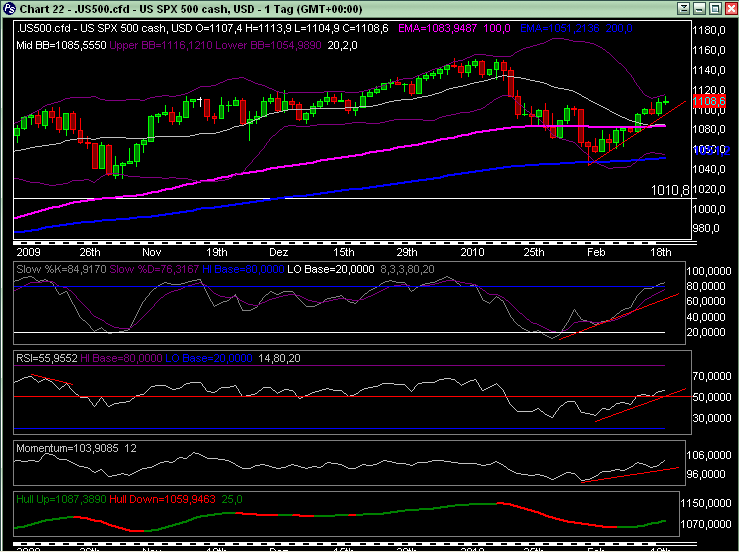The height and width of the screenshot is (552, 739).
Task: Click the 980,0 price axis value
Action: click(706, 229)
